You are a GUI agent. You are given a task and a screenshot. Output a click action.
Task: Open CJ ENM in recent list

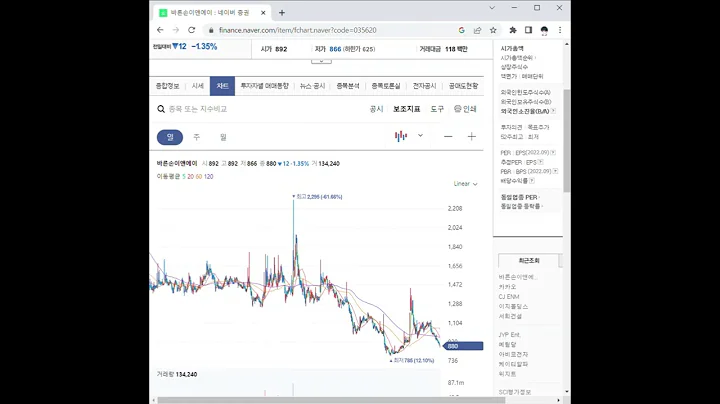[509, 297]
